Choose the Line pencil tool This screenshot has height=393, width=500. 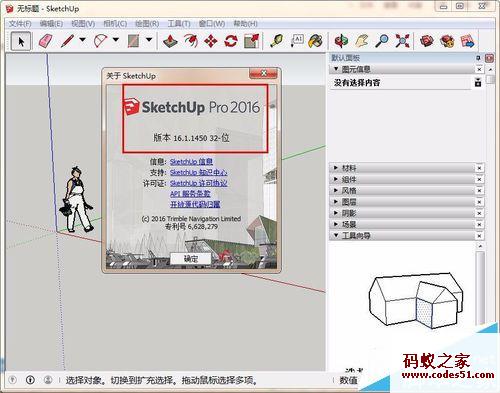click(x=68, y=41)
